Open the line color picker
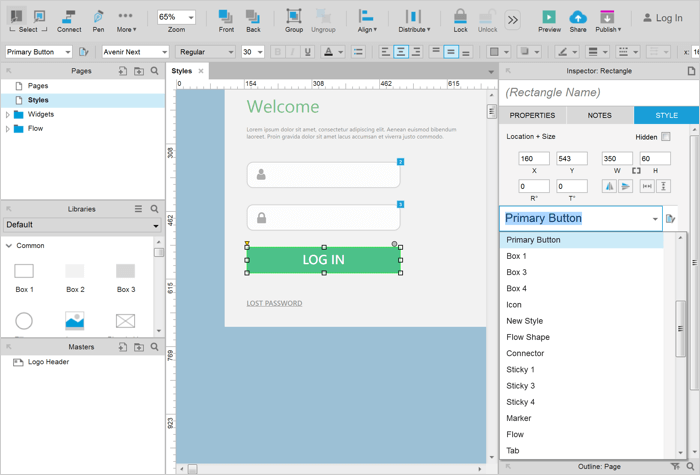This screenshot has height=475, width=700. 567,52
